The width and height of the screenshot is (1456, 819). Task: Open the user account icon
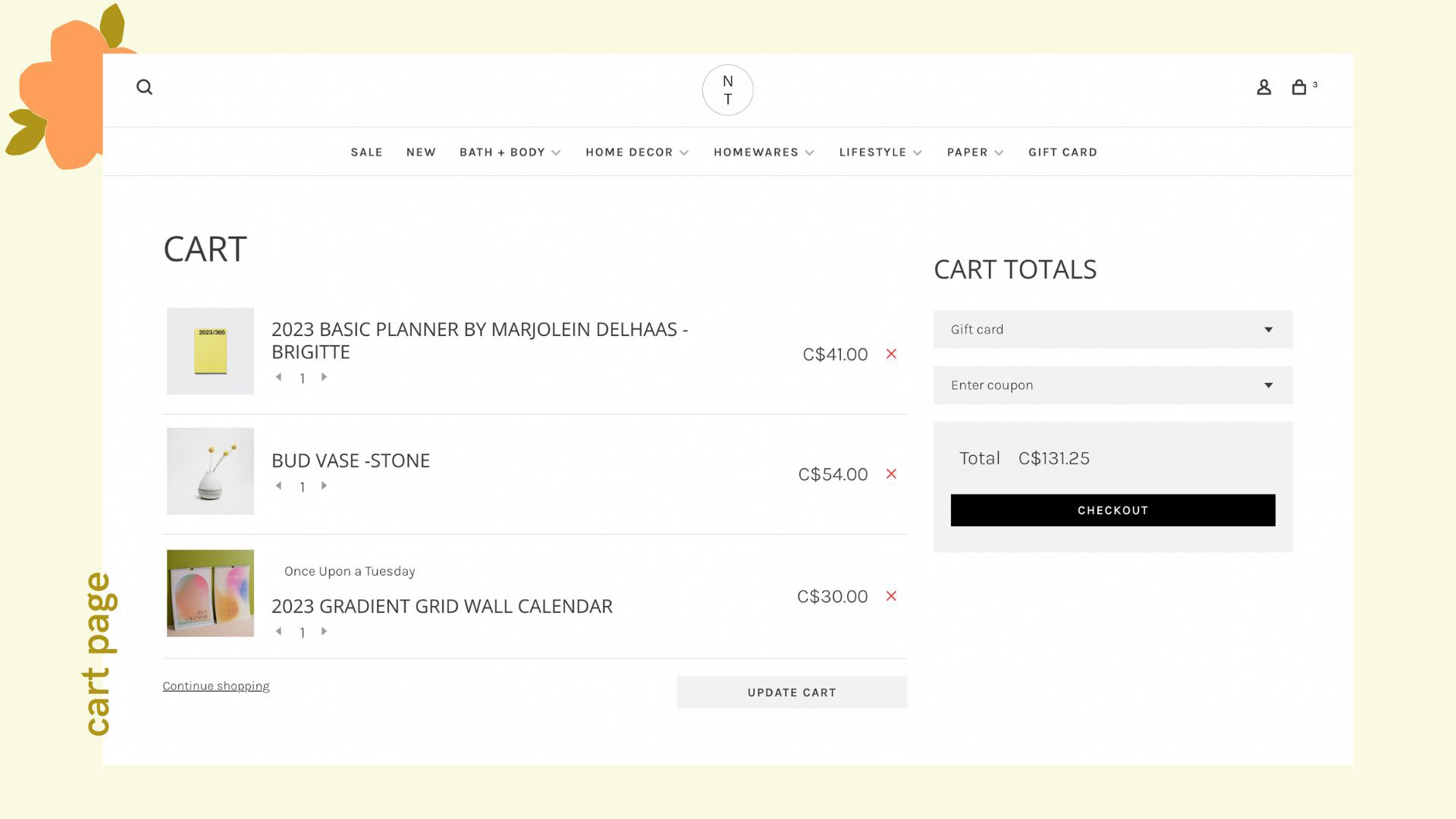1263,87
